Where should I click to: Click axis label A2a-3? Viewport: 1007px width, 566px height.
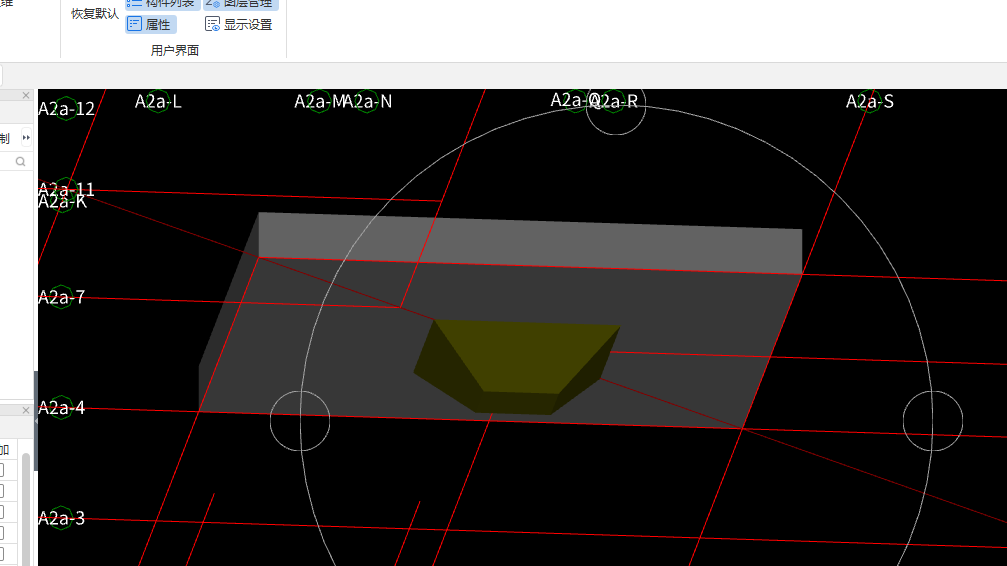coord(62,518)
